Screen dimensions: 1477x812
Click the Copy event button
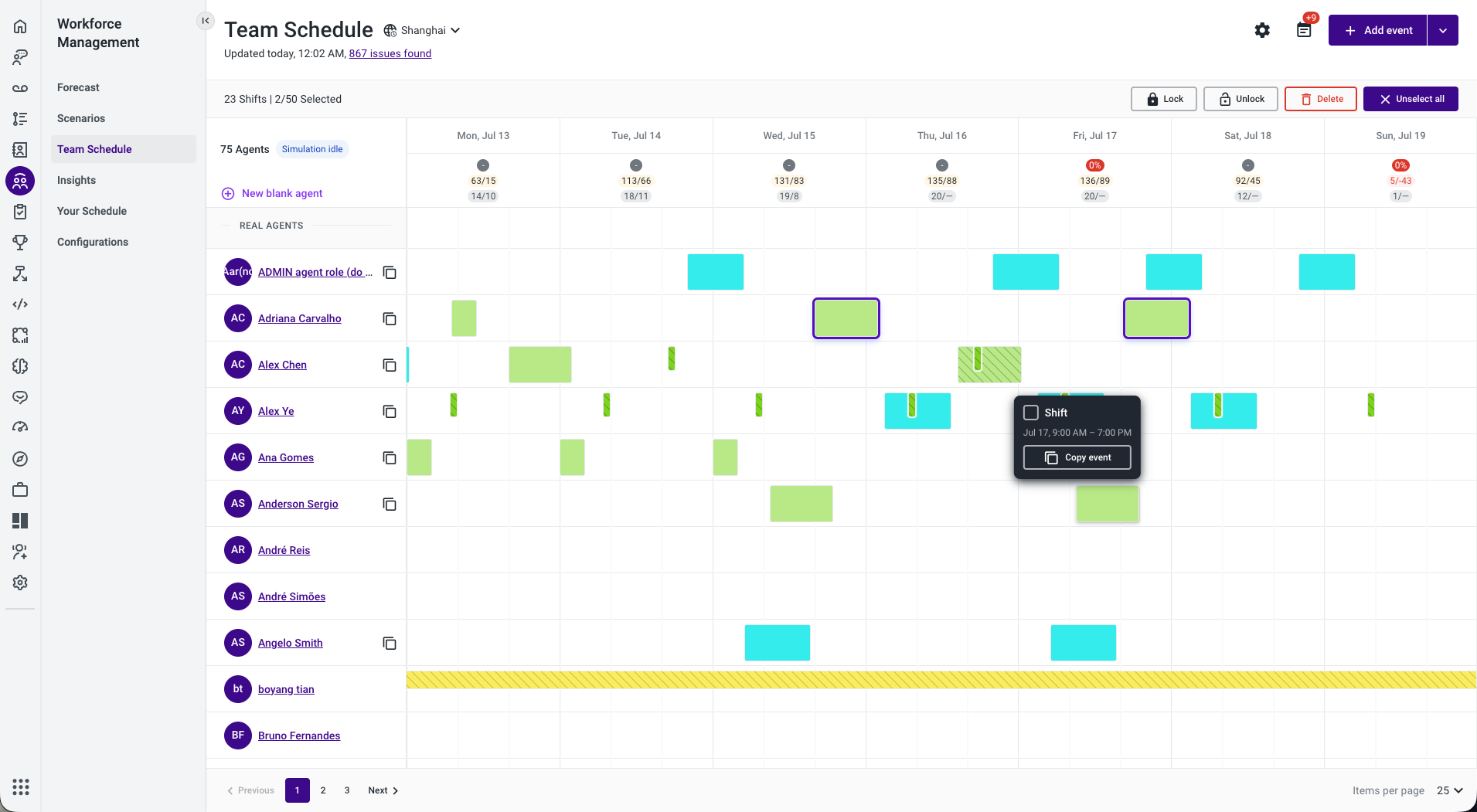coord(1077,457)
